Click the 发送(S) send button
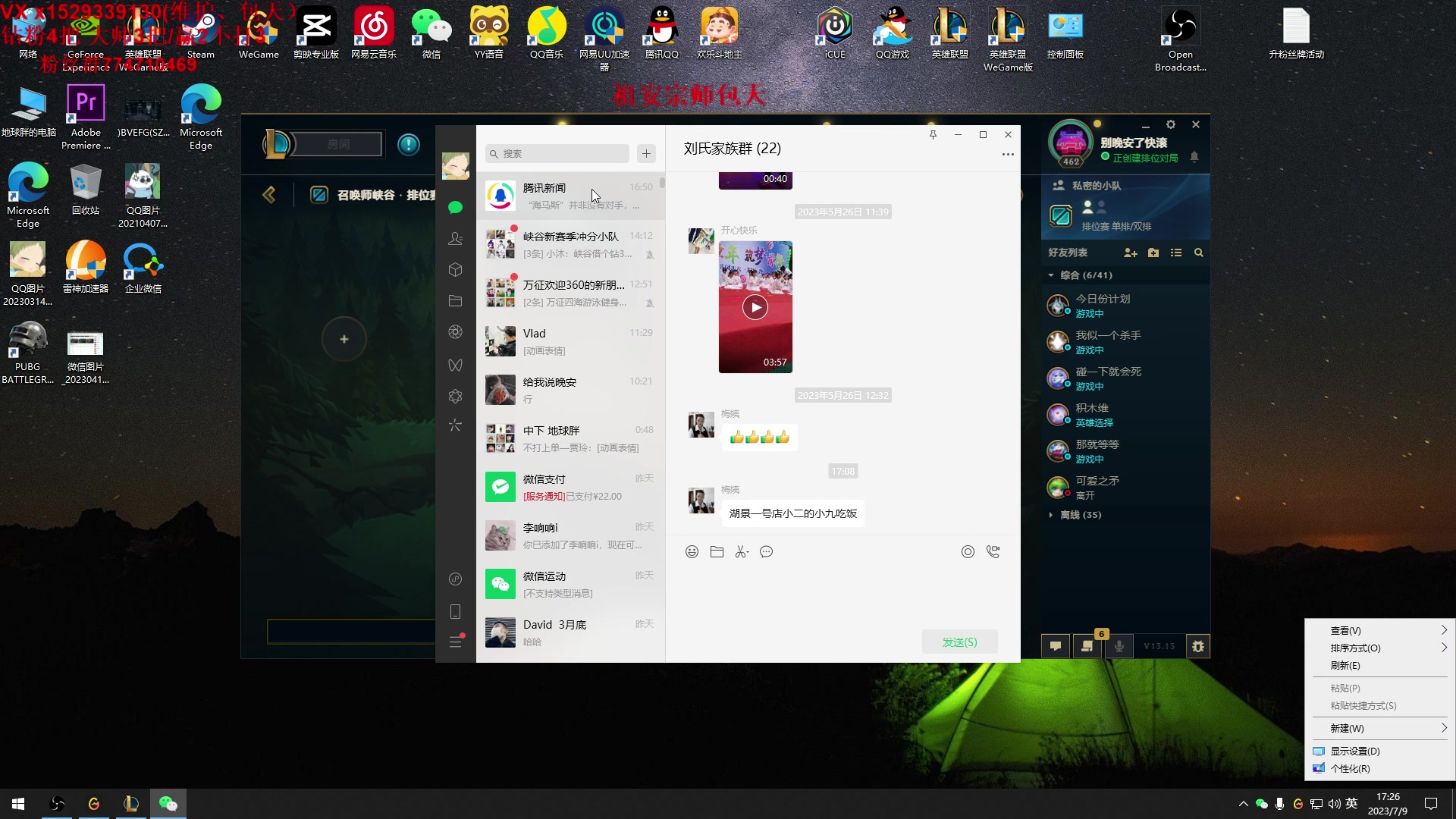 tap(959, 642)
